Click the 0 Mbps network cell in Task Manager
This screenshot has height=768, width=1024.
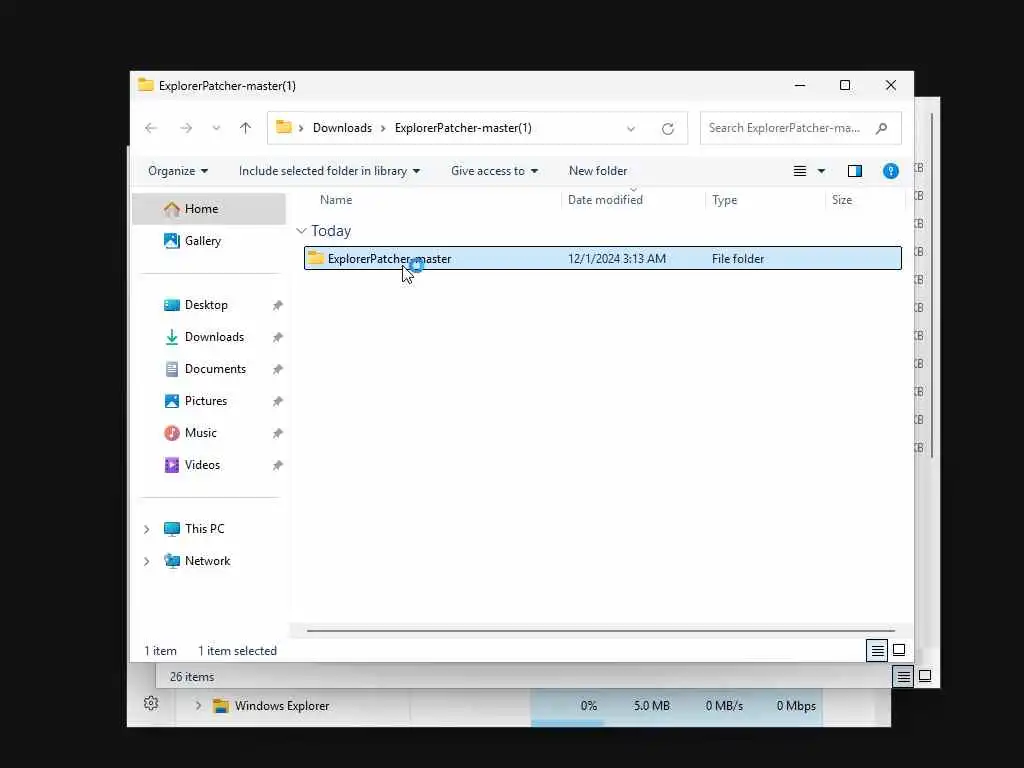[796, 706]
